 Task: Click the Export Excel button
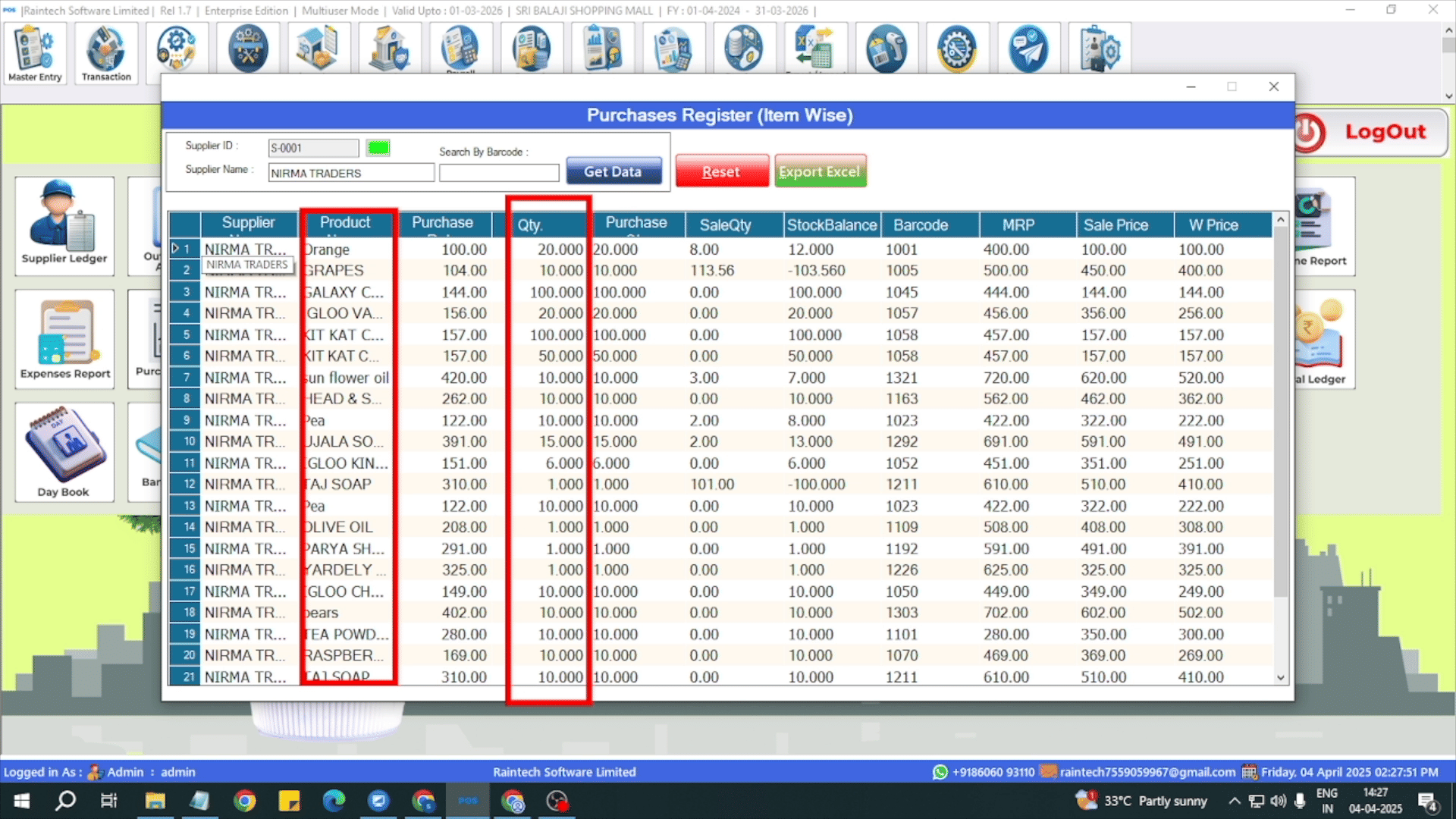pos(819,172)
